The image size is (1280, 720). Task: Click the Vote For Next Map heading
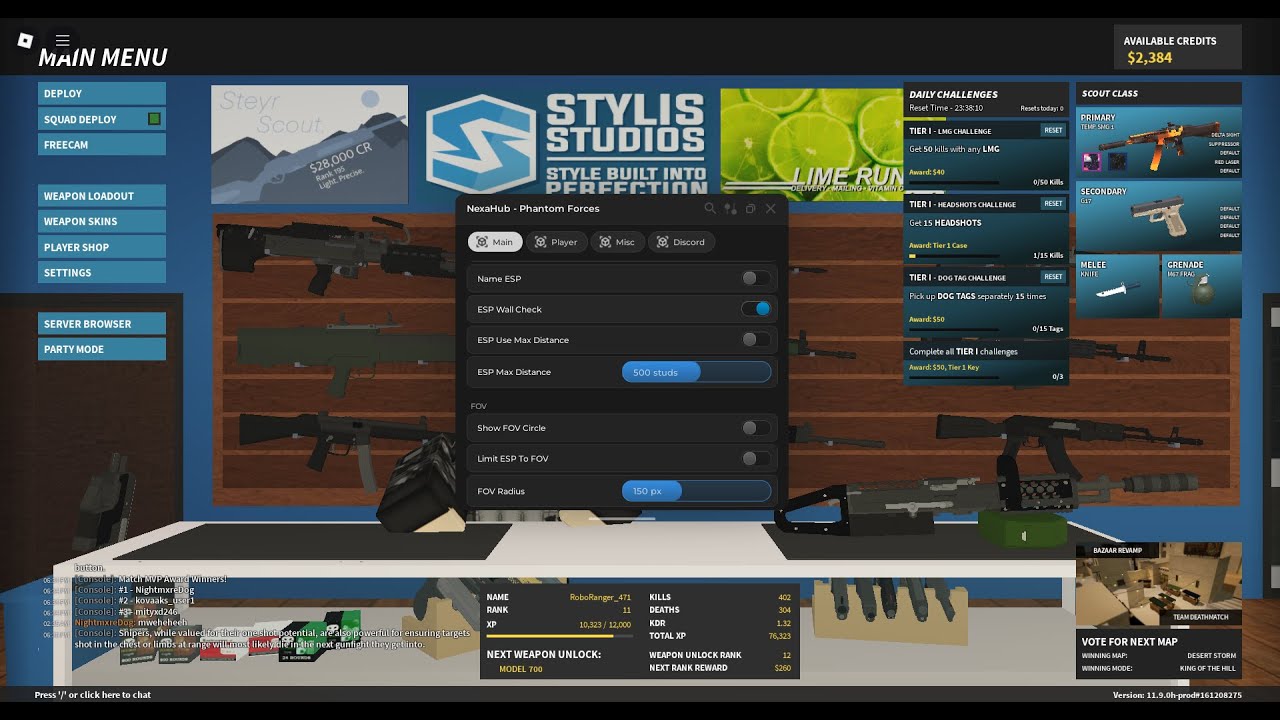pyautogui.click(x=1130, y=642)
